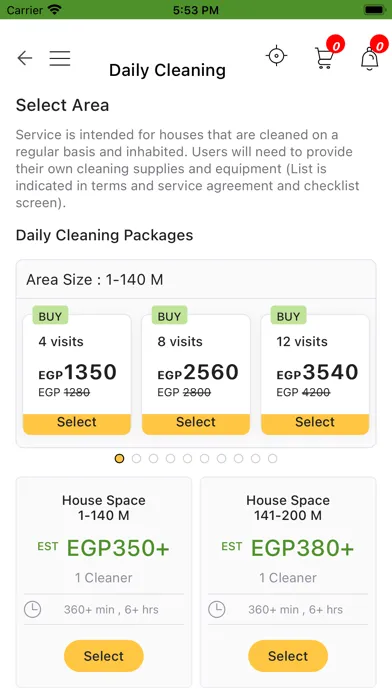Open the shopping cart
The height and width of the screenshot is (696, 392).
[x=325, y=59]
